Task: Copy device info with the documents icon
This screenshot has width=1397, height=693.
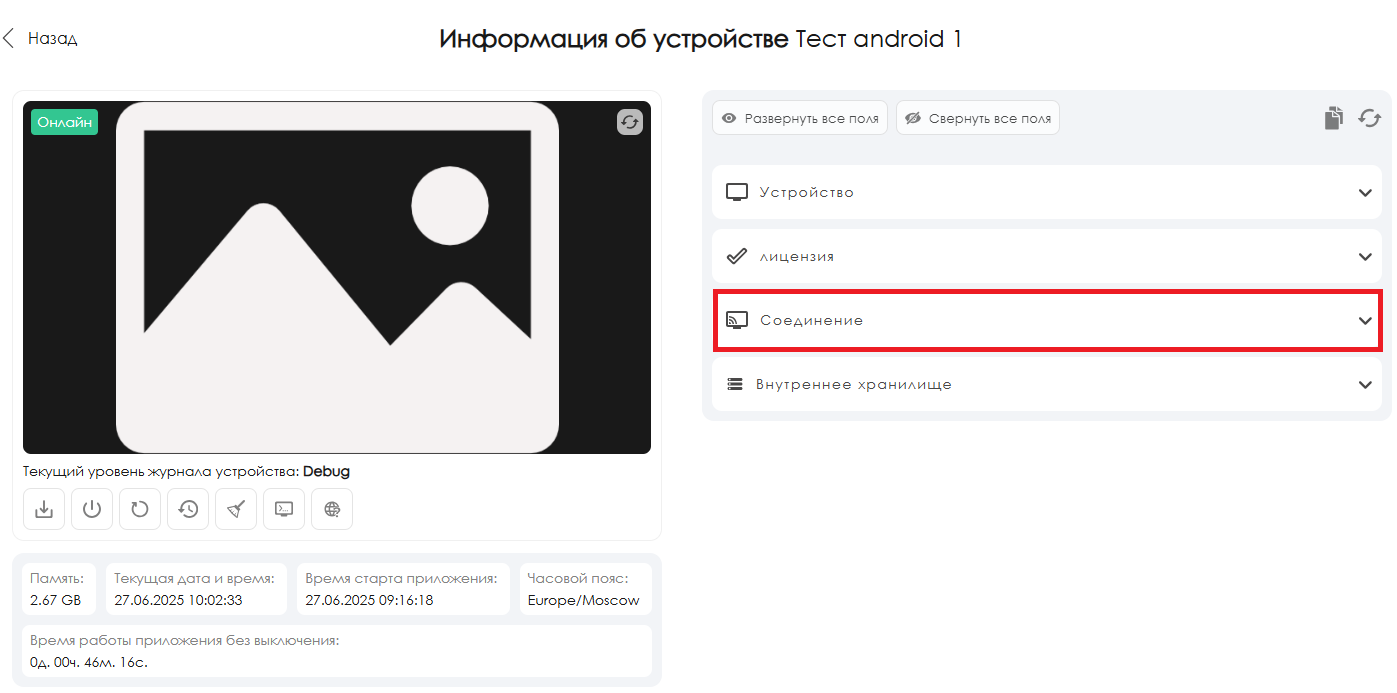Action: 1333,118
